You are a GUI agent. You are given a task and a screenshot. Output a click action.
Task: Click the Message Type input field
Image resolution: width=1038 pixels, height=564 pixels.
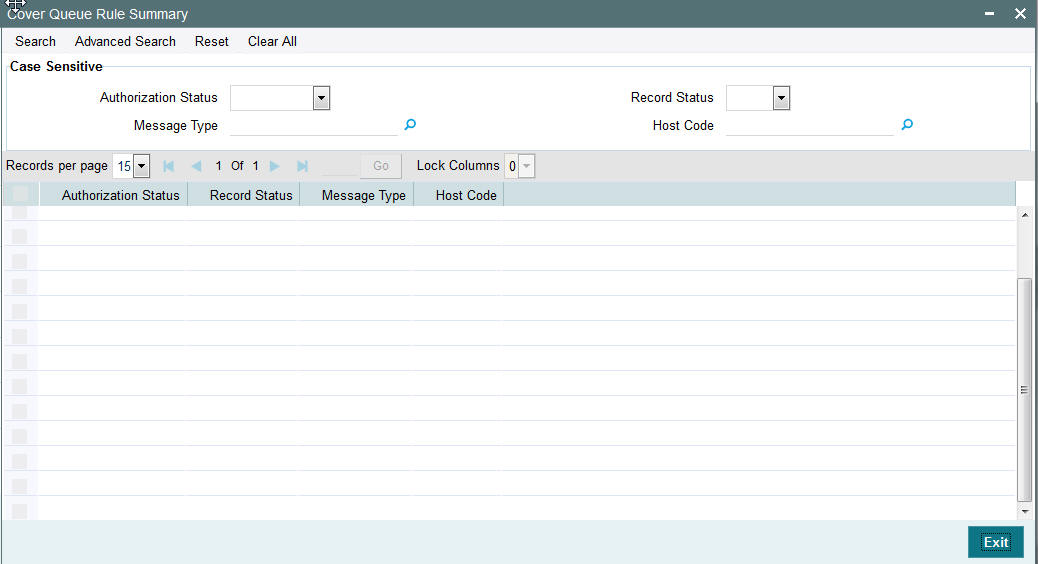click(x=314, y=126)
